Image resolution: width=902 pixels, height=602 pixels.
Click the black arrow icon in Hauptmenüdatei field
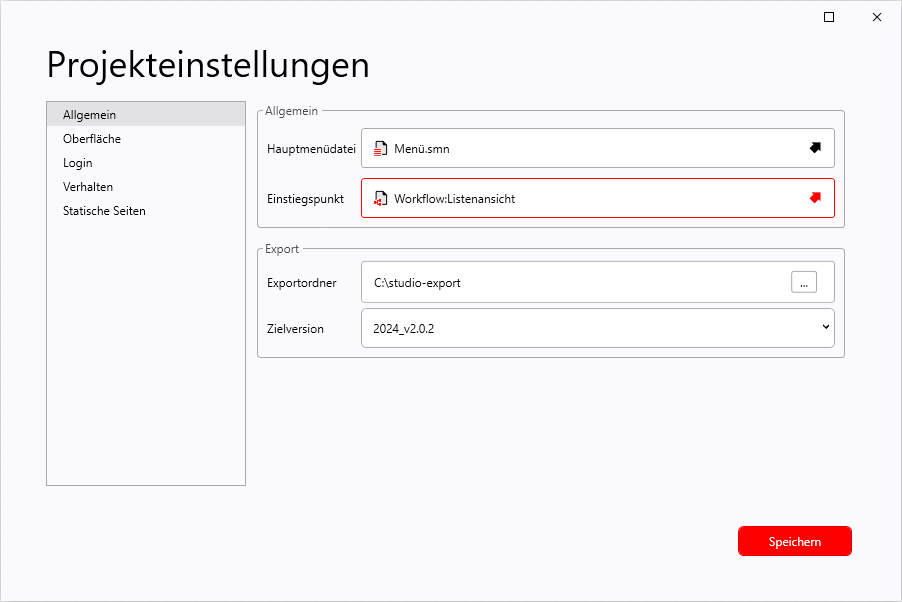pyautogui.click(x=815, y=148)
